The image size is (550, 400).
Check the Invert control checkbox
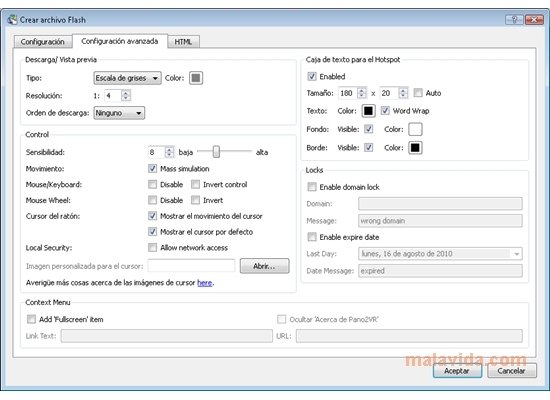point(195,184)
